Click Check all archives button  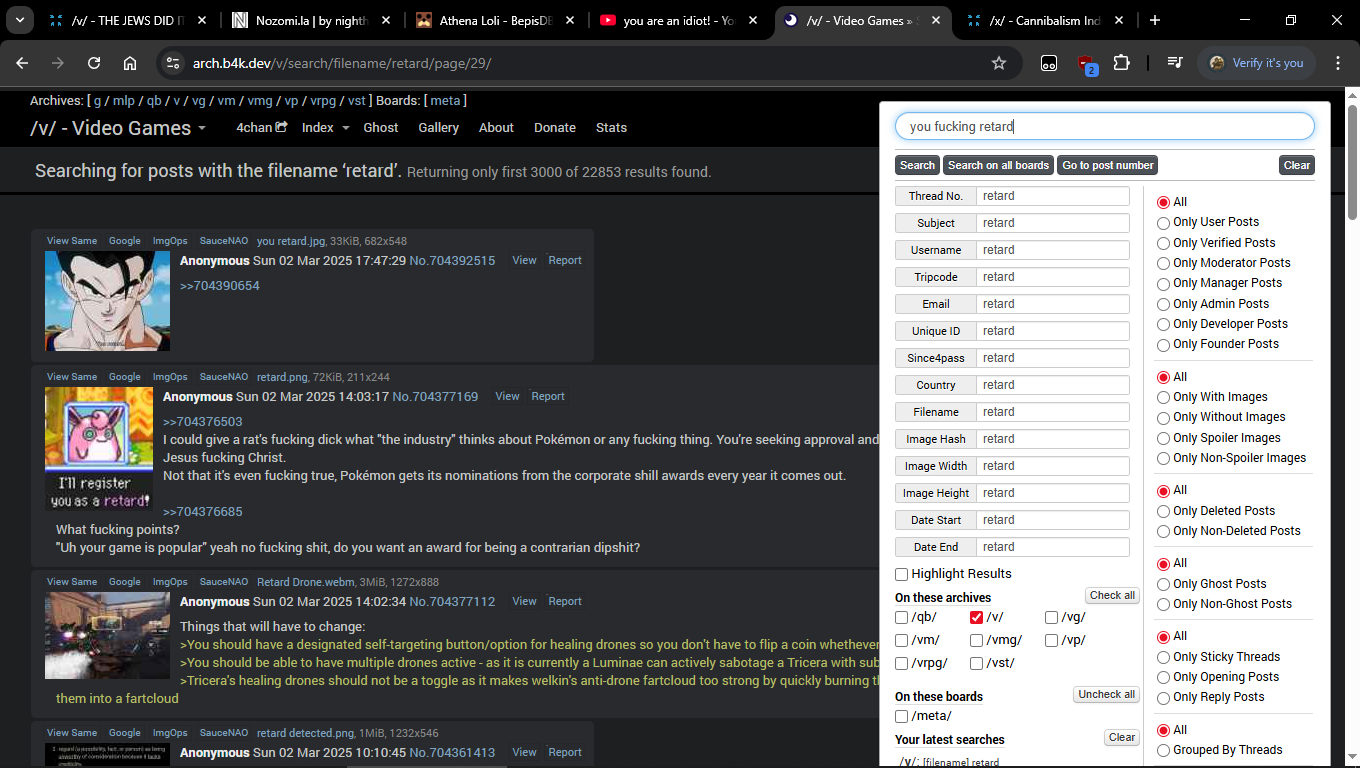(1113, 595)
